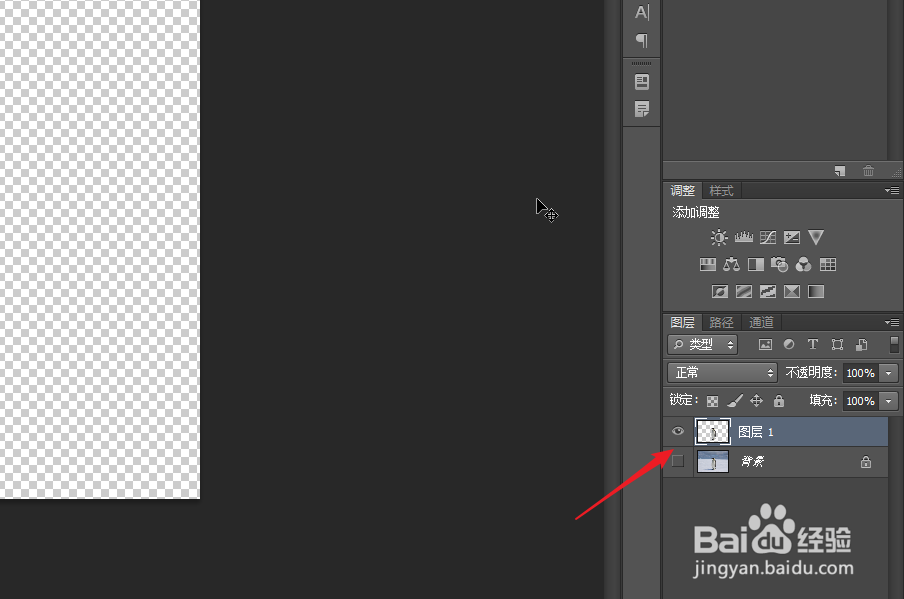Screen dimensions: 904x599
Task: Open the 调整 panel flyout menu
Action: pyautogui.click(x=892, y=190)
